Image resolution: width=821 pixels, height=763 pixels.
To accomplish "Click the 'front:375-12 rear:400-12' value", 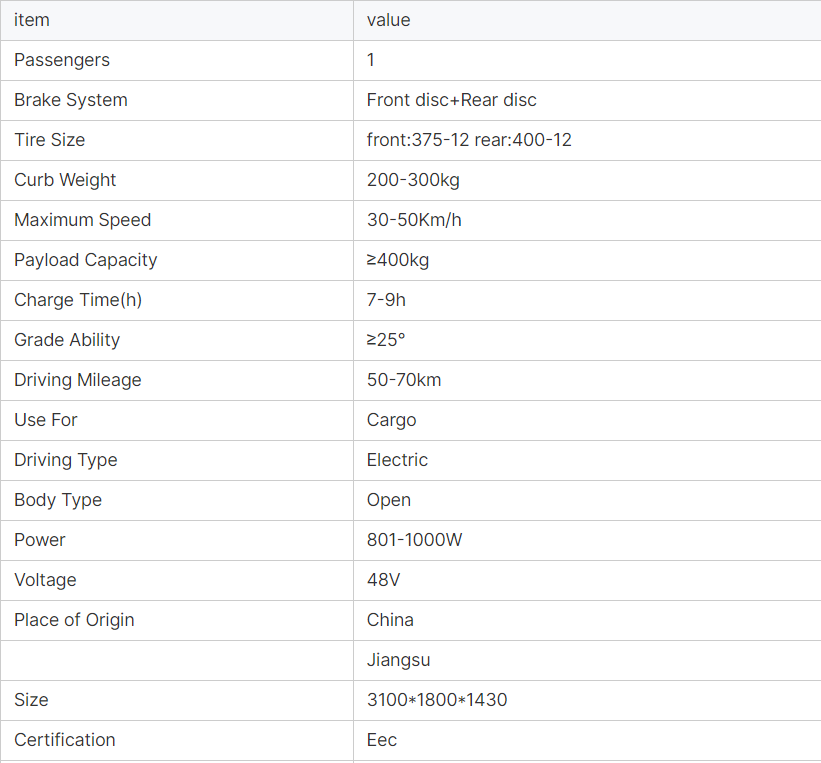I will pos(469,140).
